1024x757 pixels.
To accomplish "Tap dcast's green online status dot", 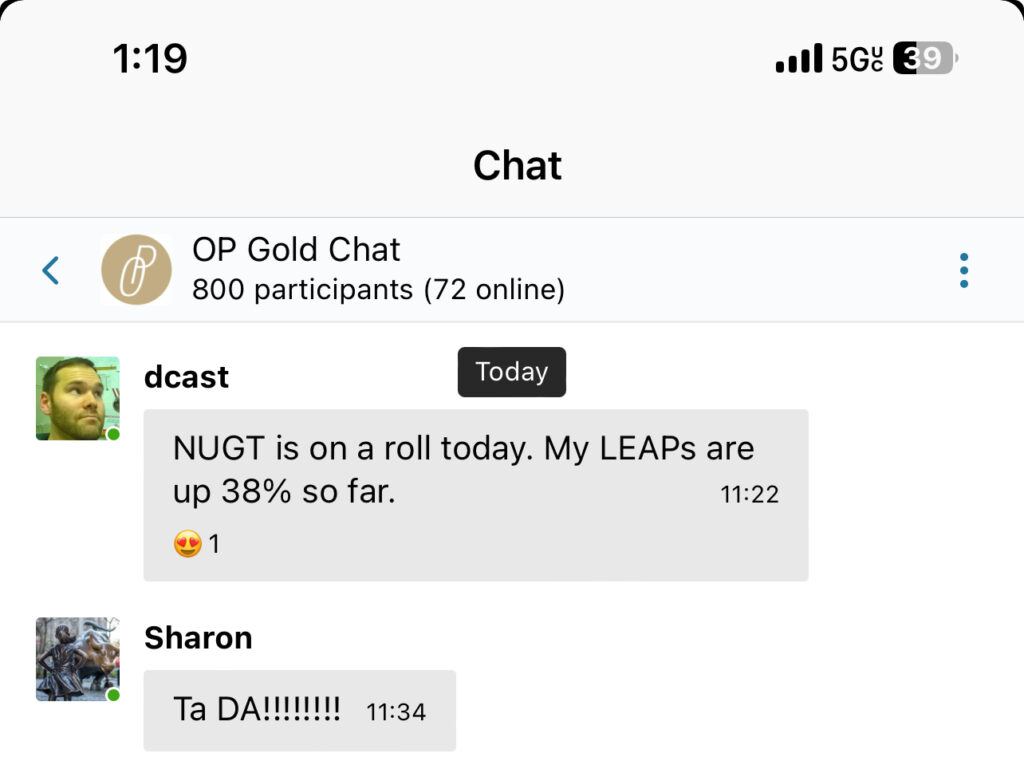I will (114, 434).
